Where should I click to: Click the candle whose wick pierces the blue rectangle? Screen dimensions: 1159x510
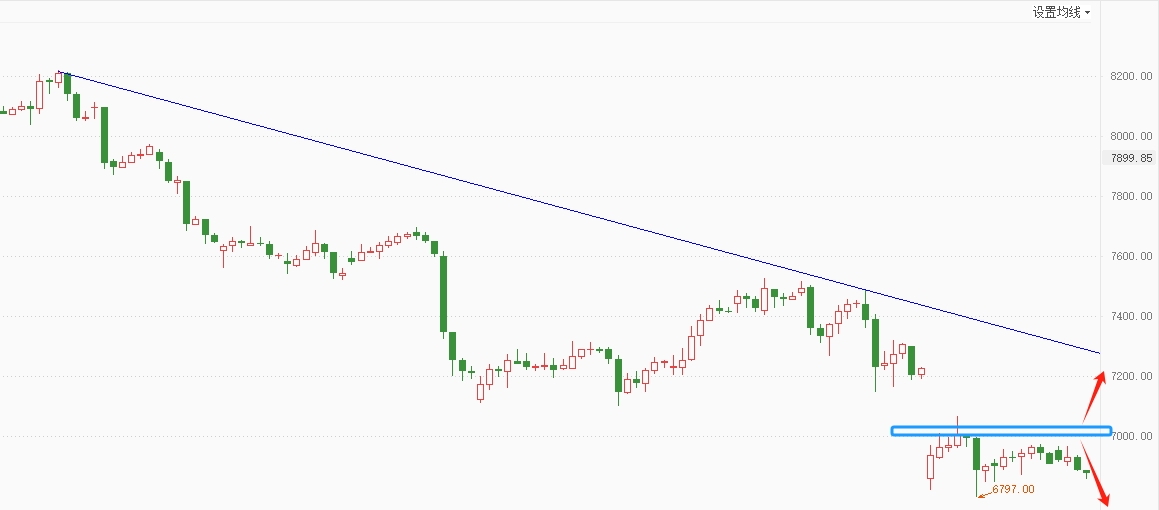(x=958, y=432)
